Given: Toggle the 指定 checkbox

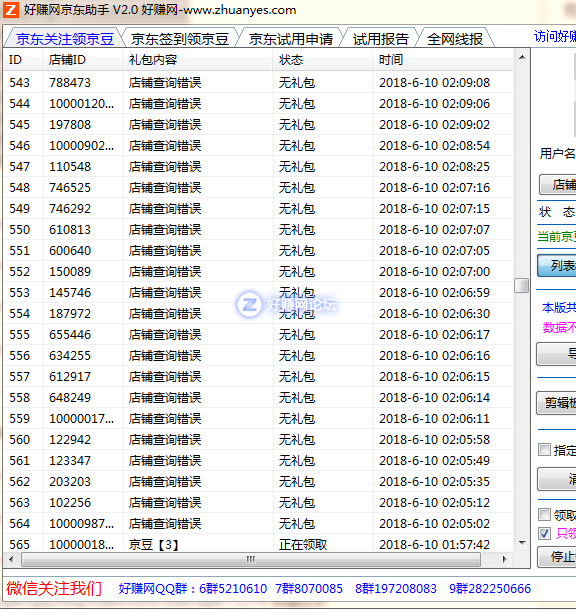Looking at the screenshot, I should pyautogui.click(x=544, y=450).
